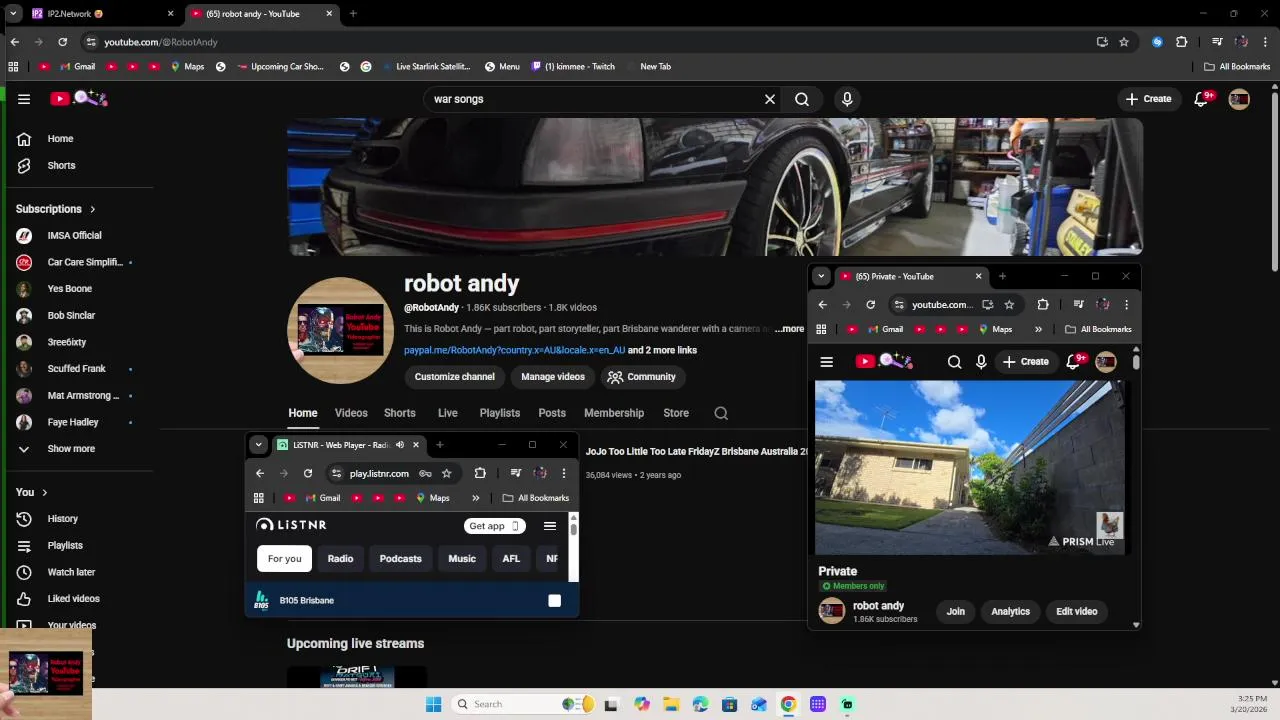Open the channel Community button
This screenshot has height=720, width=1280.
(x=641, y=377)
